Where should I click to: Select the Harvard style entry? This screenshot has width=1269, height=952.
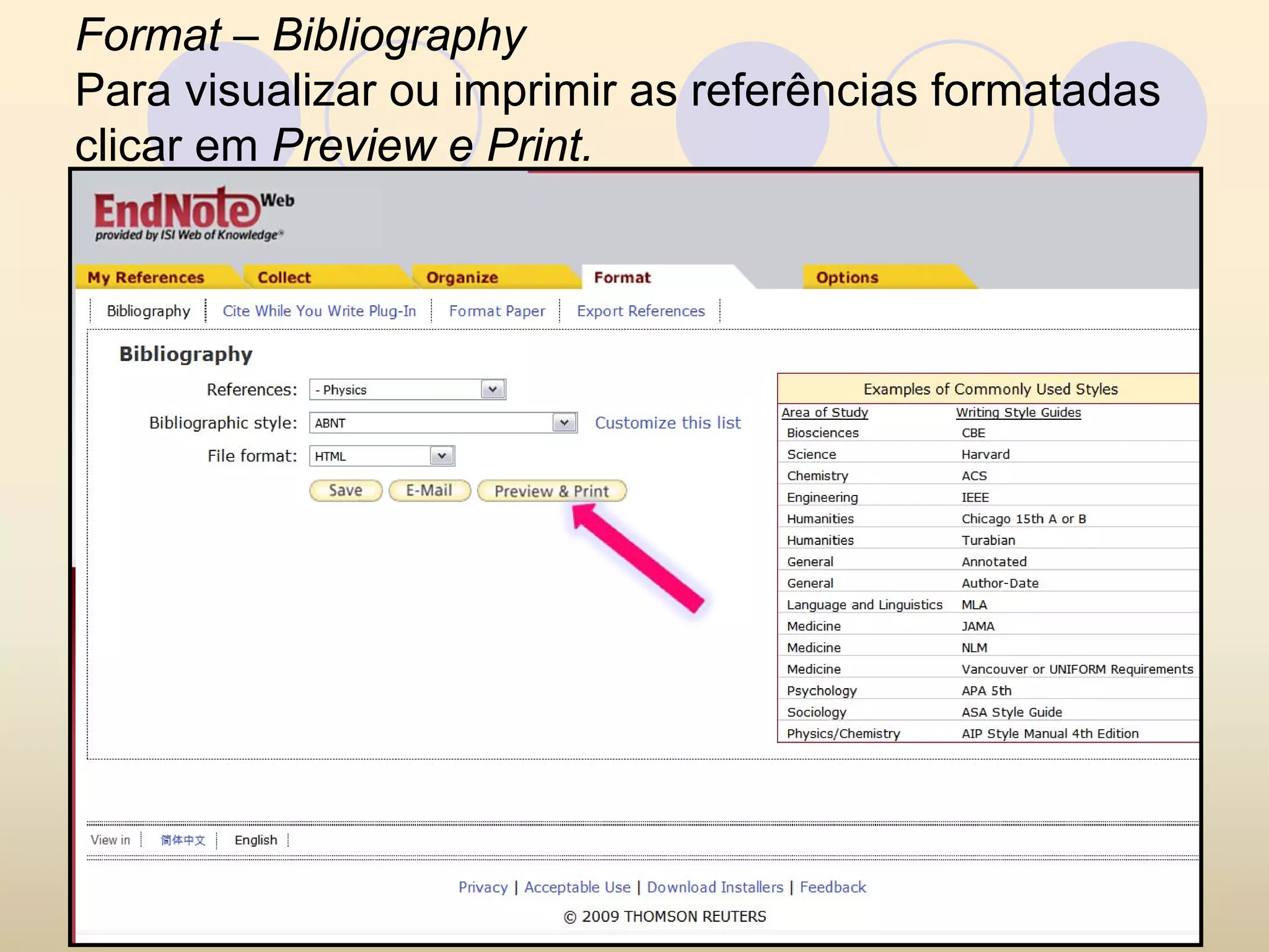tap(985, 455)
